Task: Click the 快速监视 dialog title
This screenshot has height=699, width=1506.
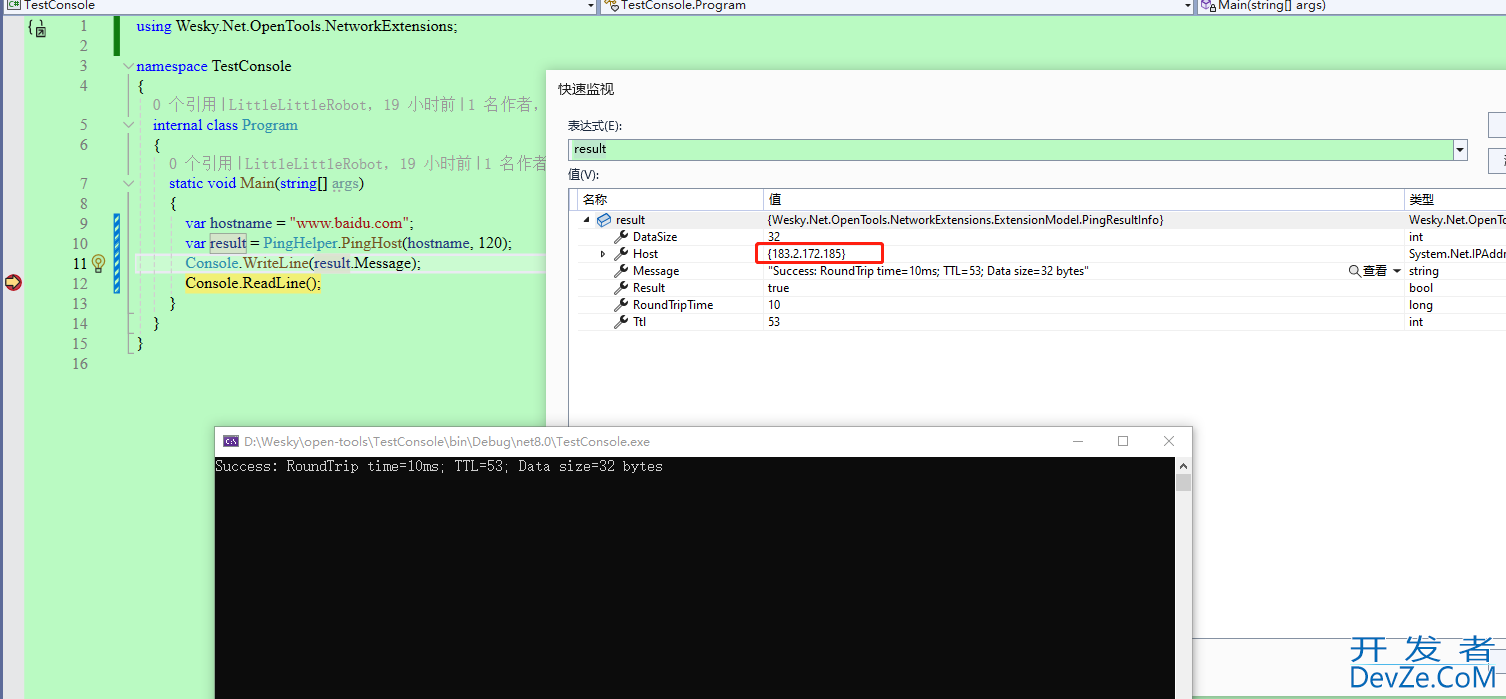Action: [586, 89]
